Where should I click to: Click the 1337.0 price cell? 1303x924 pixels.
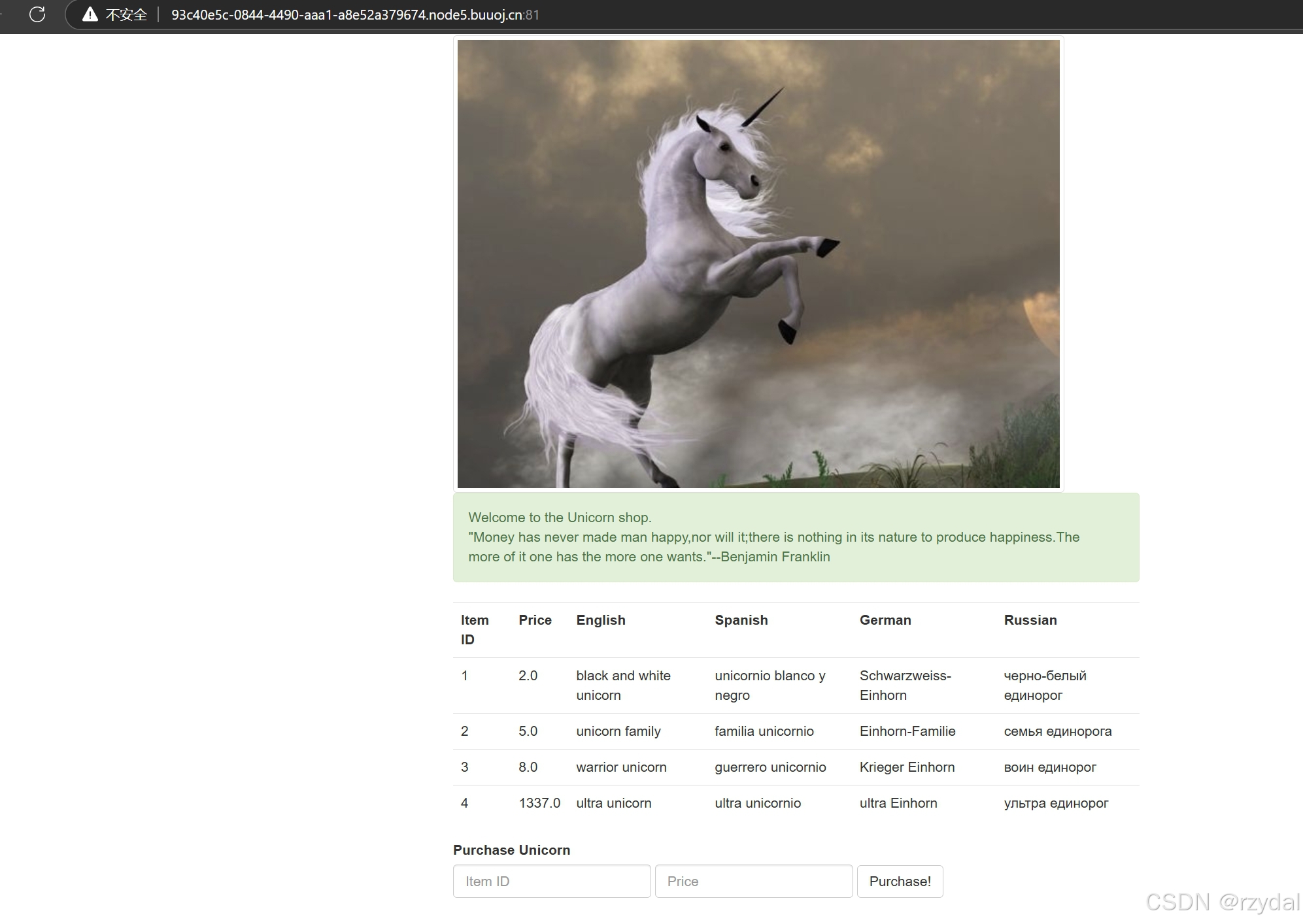click(x=539, y=802)
